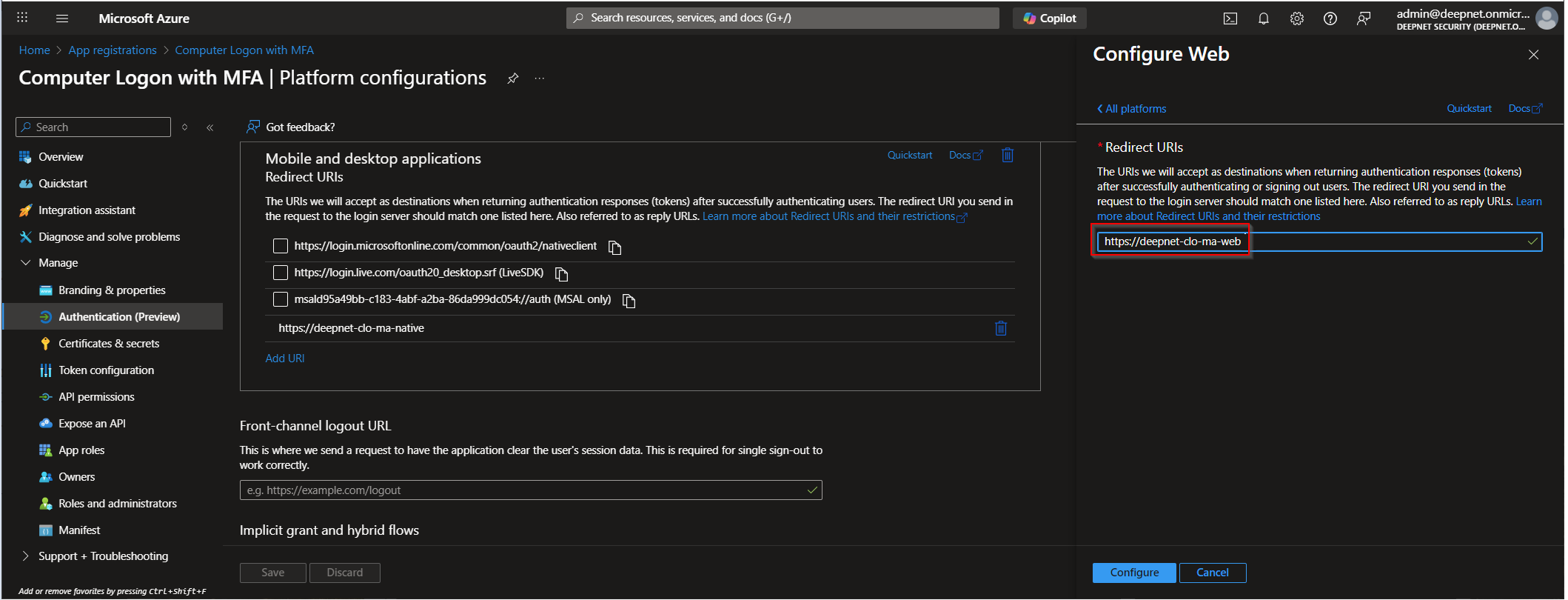The width and height of the screenshot is (1568, 600).
Task: Collapse the Manage section in sidebar
Action: (x=26, y=263)
